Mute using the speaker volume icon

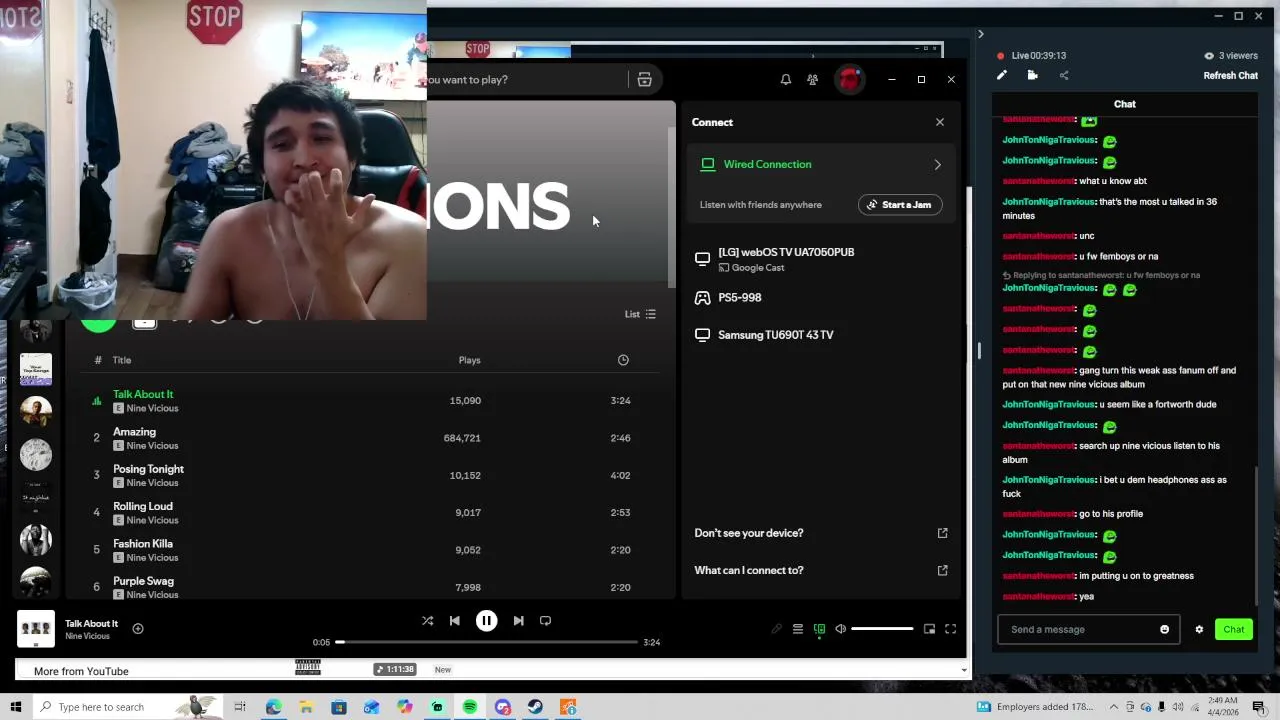click(x=840, y=629)
